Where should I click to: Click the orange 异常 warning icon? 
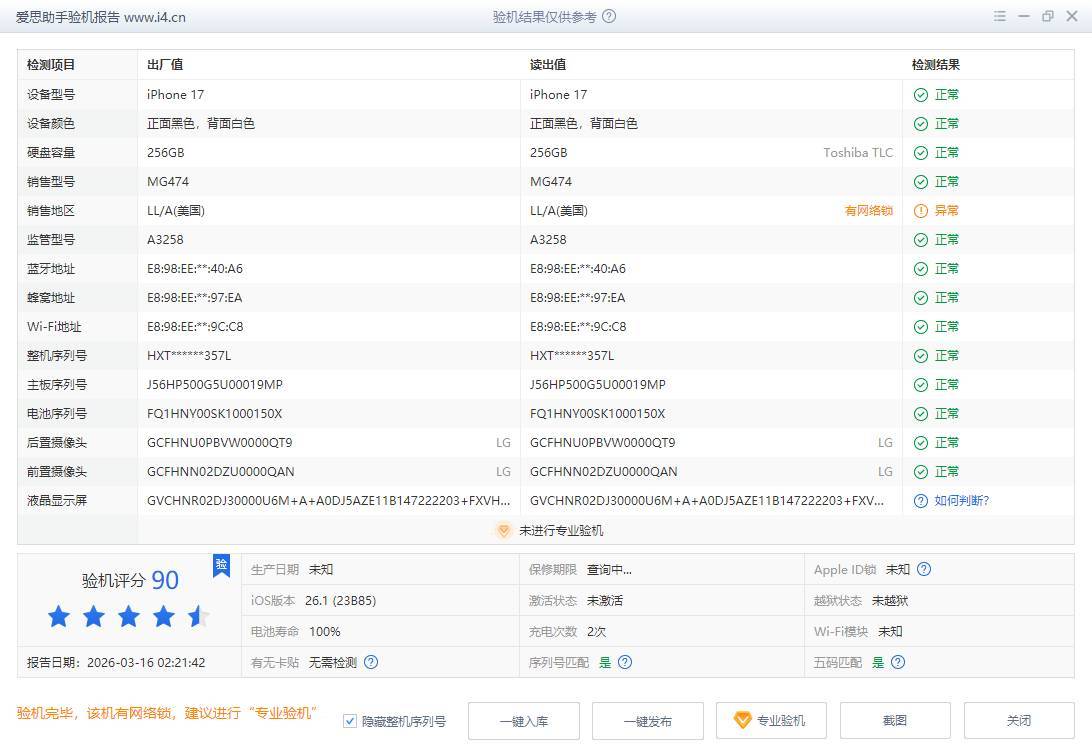920,211
